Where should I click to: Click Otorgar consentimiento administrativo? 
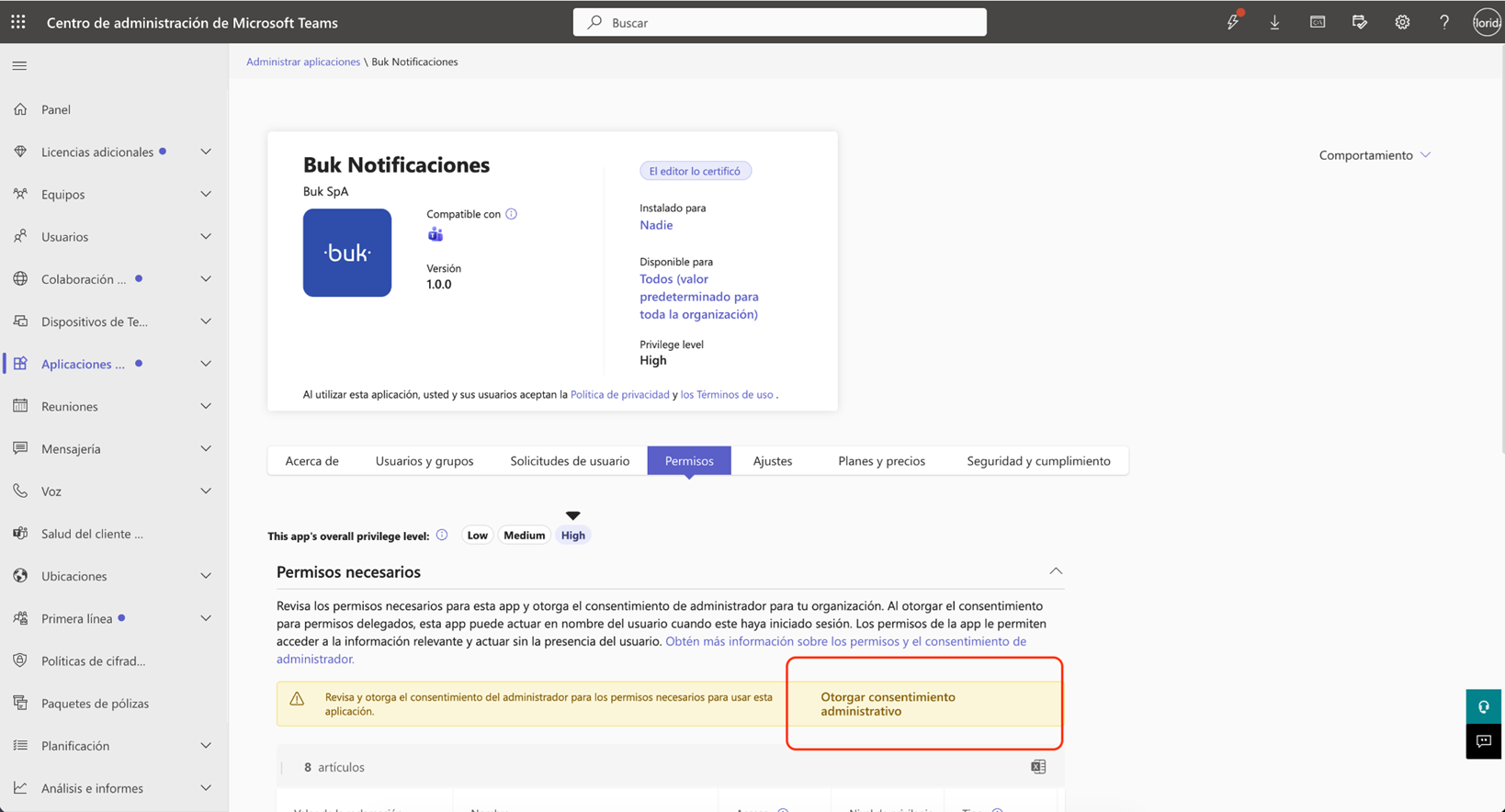pos(888,704)
